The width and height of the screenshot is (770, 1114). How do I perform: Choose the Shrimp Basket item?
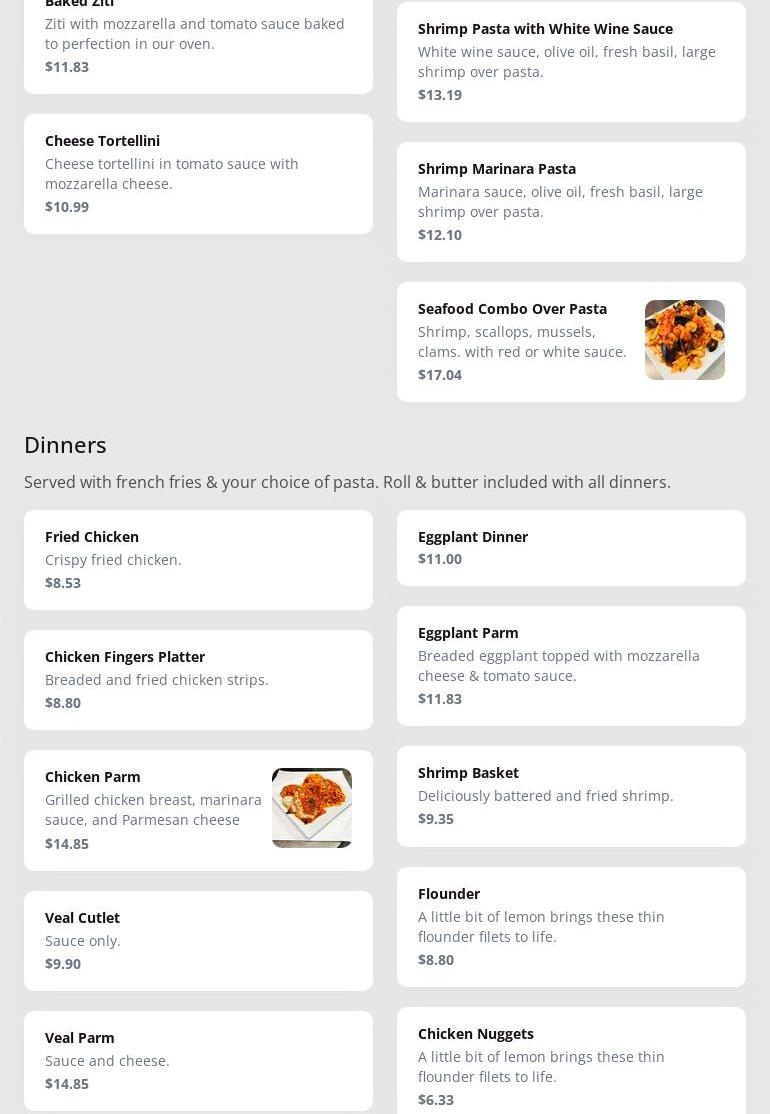click(x=571, y=796)
